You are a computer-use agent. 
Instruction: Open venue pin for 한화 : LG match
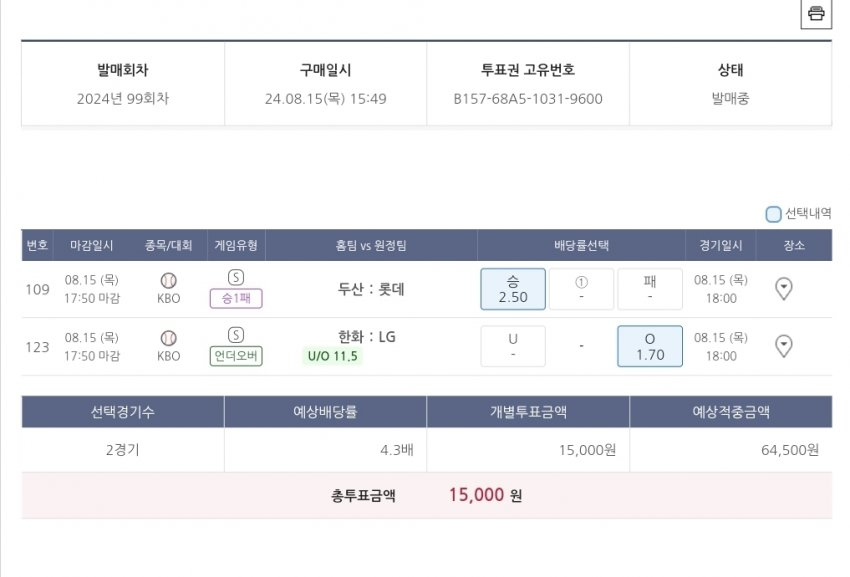785,346
